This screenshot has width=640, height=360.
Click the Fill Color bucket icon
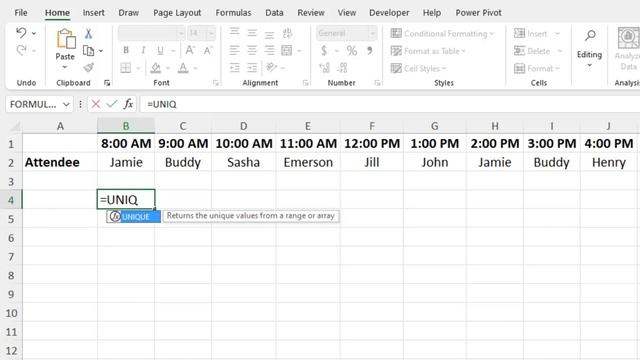point(156,68)
